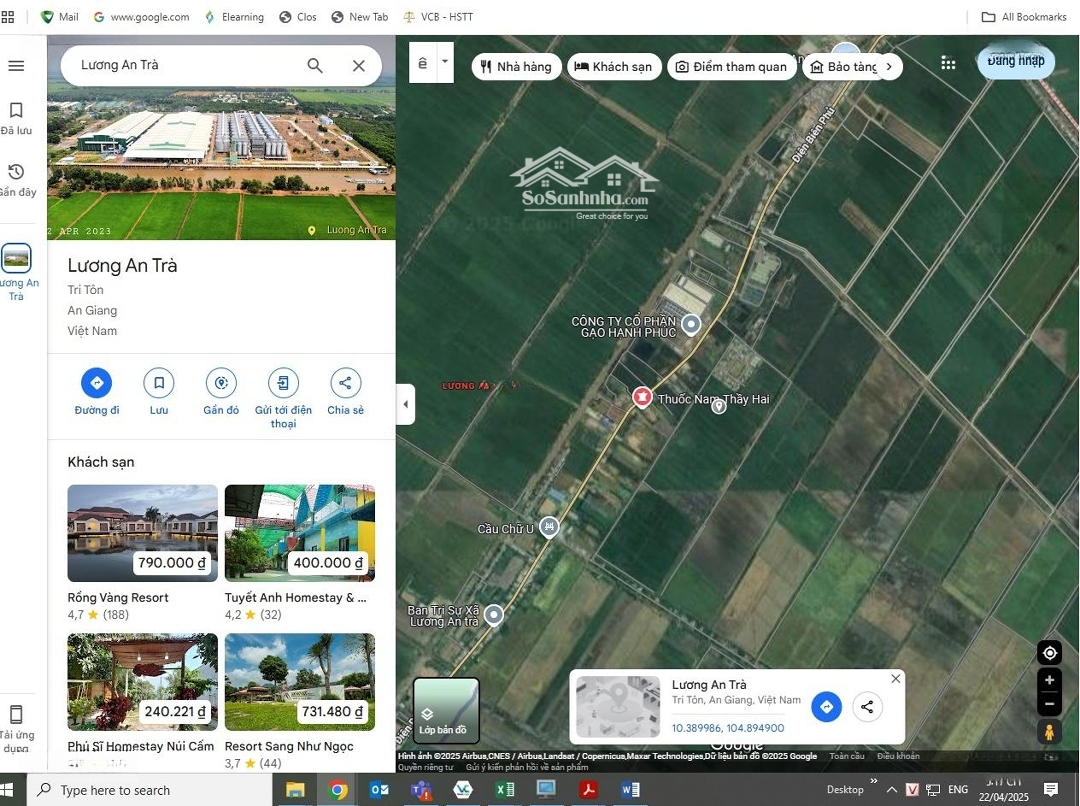Select the Nhà hàng category chip

coord(516,66)
